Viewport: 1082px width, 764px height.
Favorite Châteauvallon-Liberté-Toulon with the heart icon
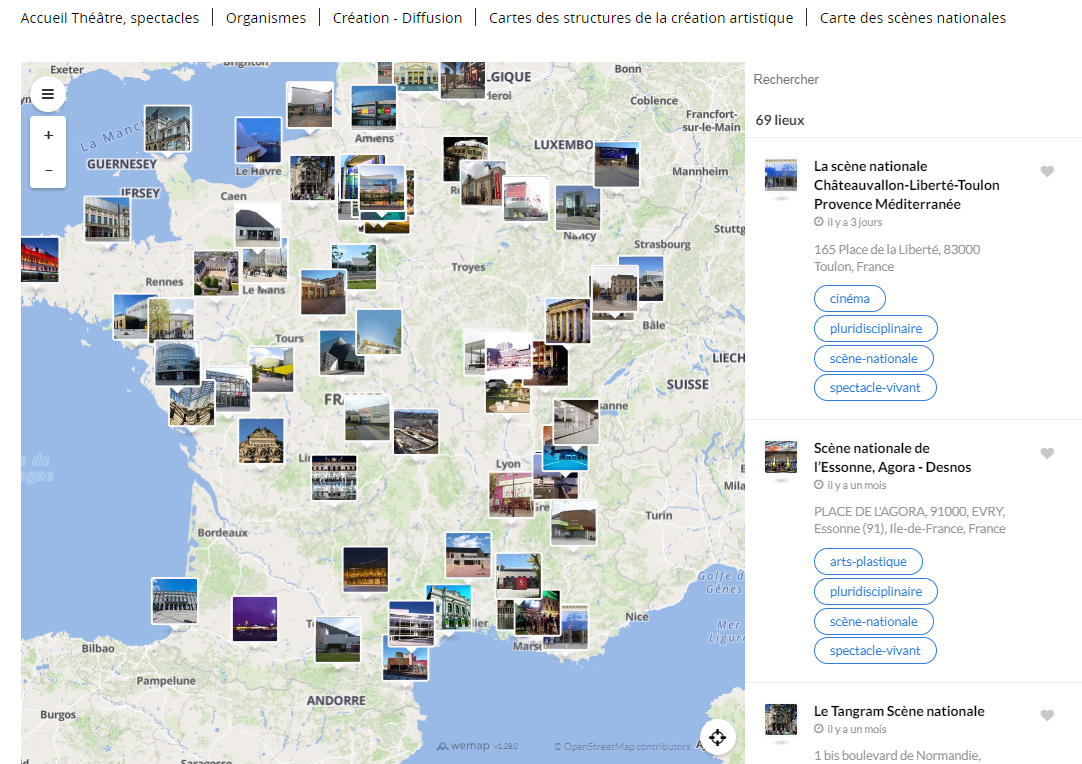(x=1047, y=171)
